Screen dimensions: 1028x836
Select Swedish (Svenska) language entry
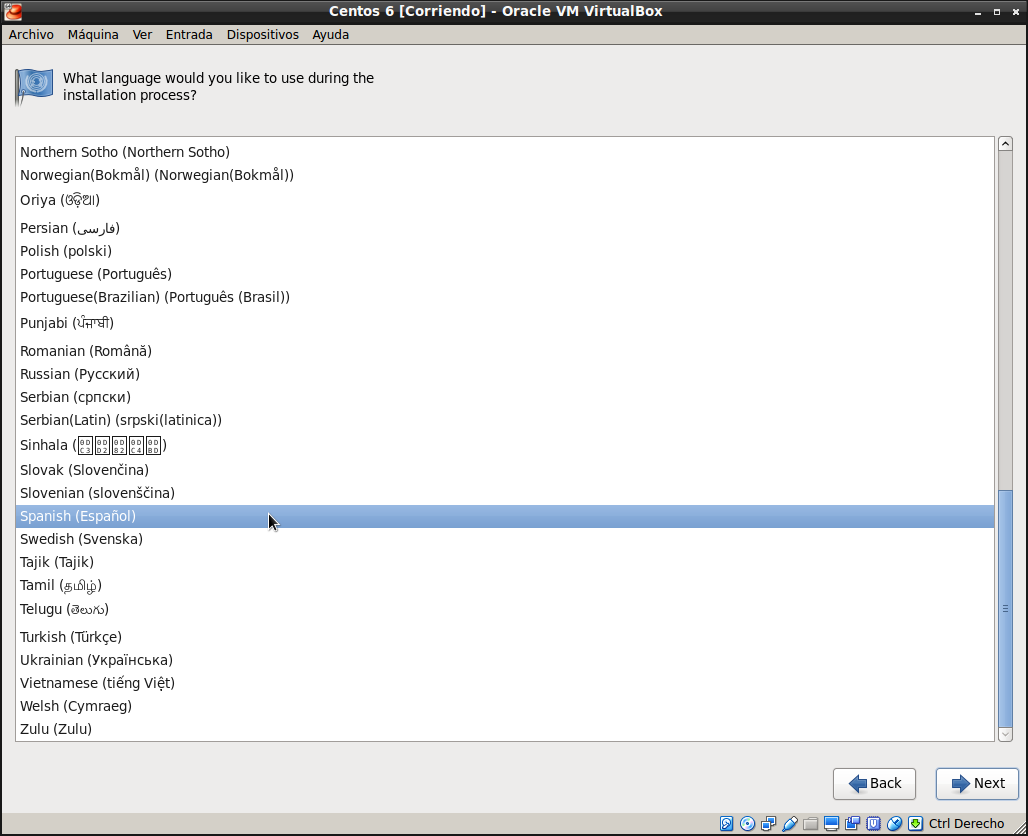pyautogui.click(x=81, y=539)
